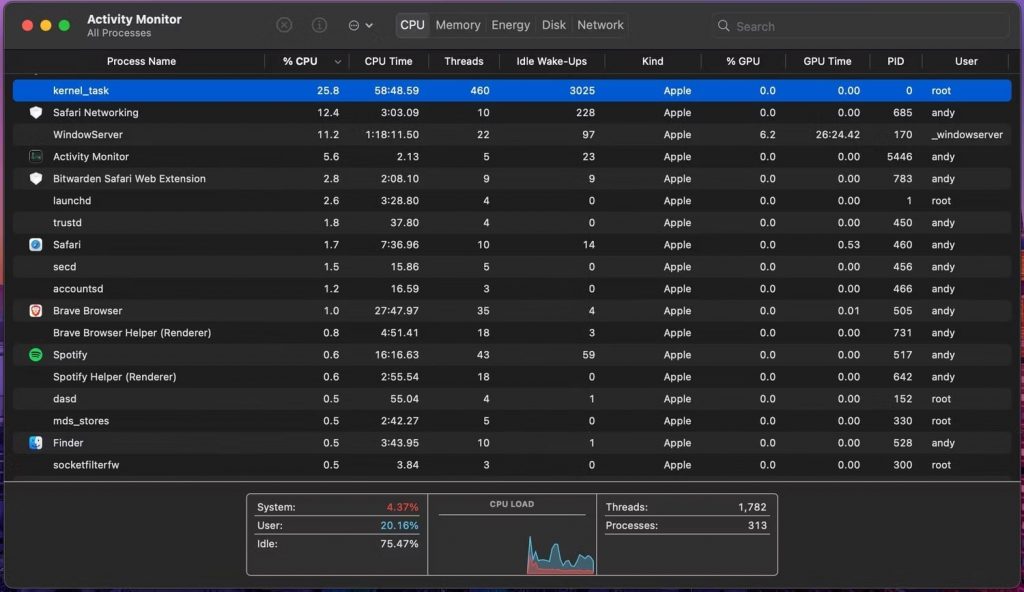Viewport: 1024px width, 592px height.
Task: Click the User 20.16% value
Action: 399,525
